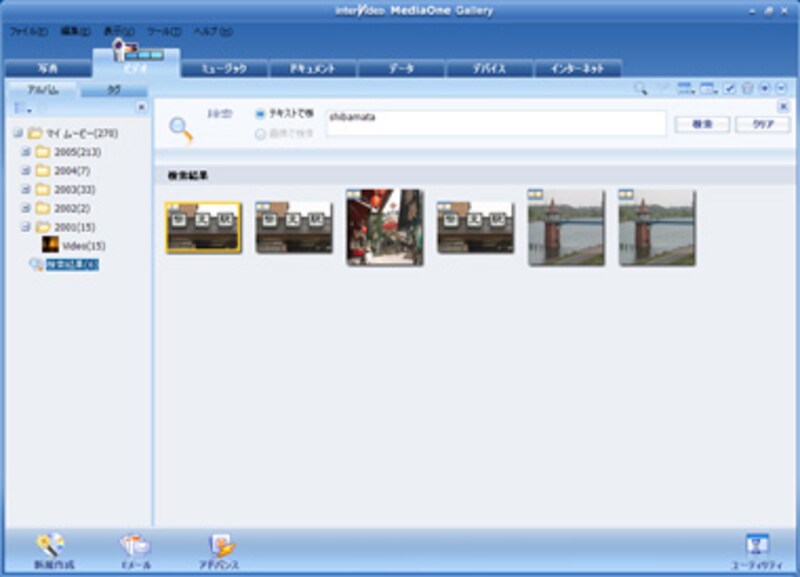Click the zoom-out round toolbar icon
800x577 pixels.
click(782, 89)
